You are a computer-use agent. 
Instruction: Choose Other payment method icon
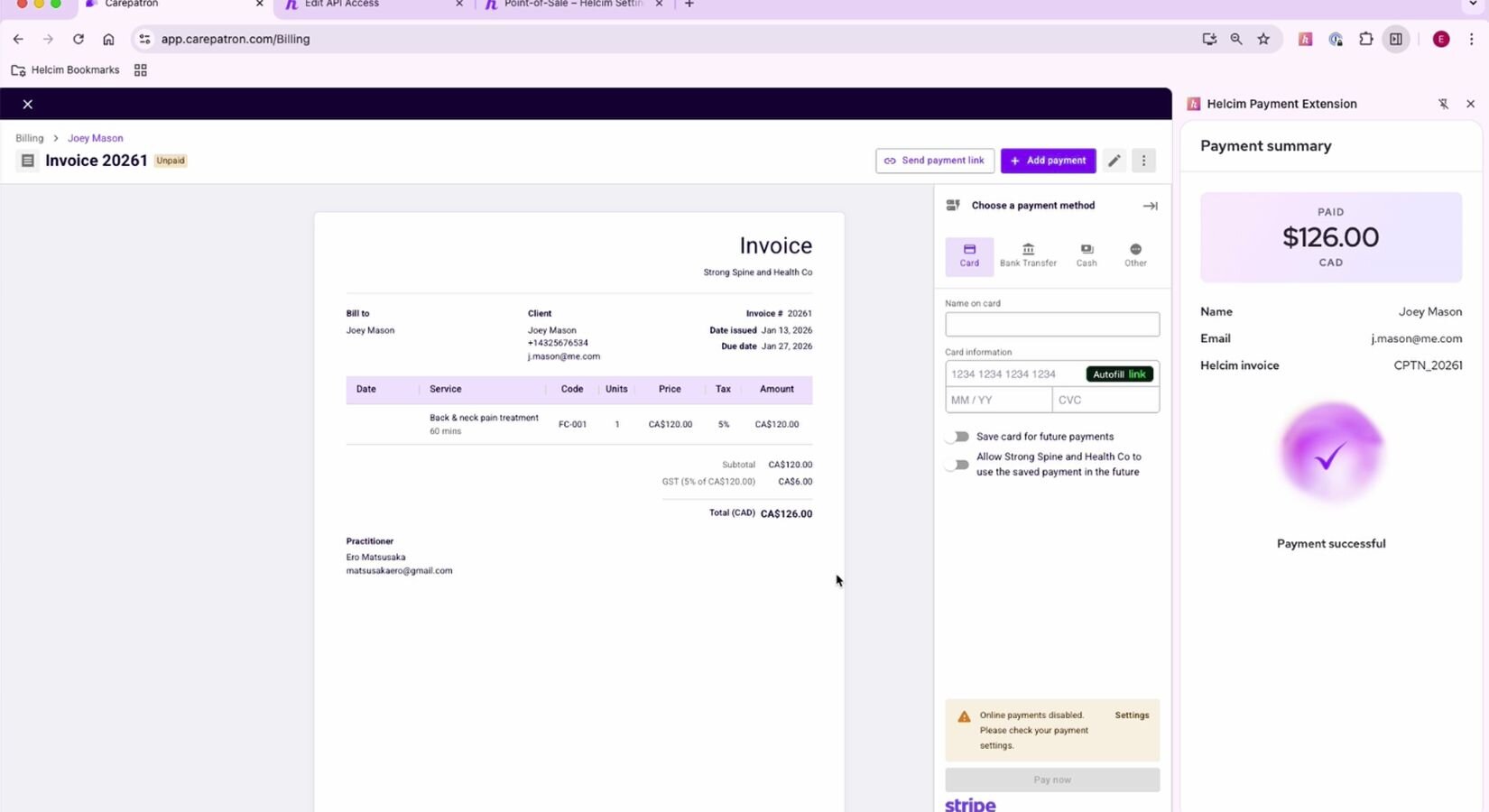[x=1135, y=250]
